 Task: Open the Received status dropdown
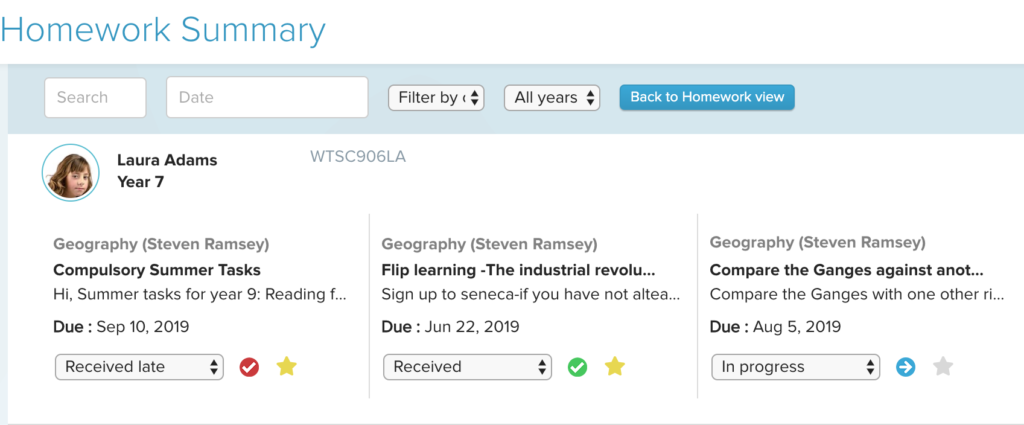tap(468, 367)
